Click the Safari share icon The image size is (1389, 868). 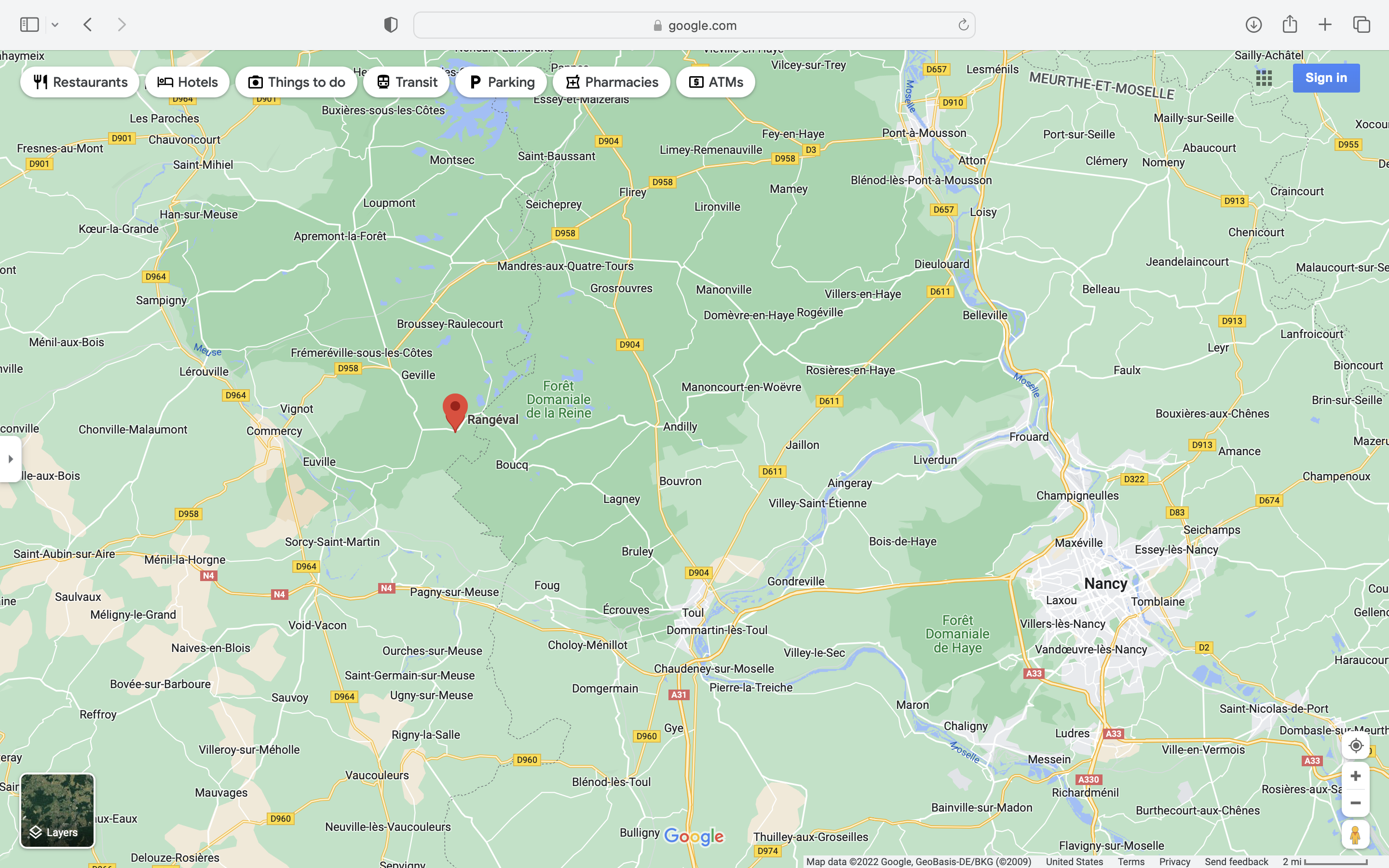click(x=1290, y=24)
